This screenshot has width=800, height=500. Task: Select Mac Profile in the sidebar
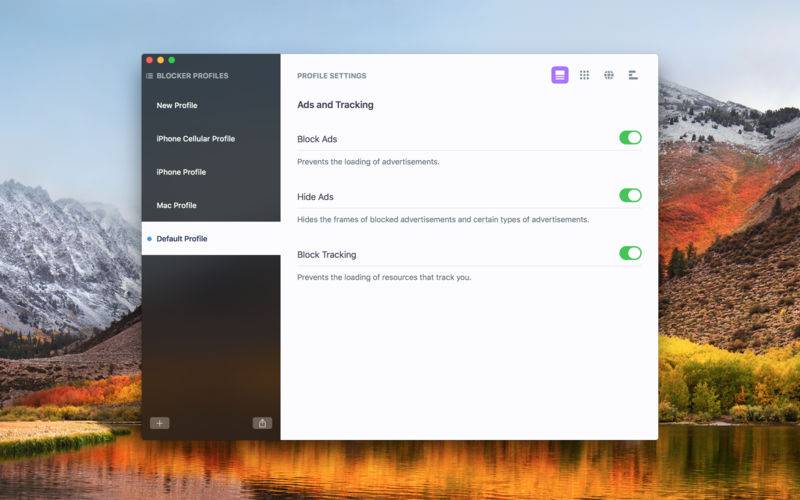[x=211, y=205]
